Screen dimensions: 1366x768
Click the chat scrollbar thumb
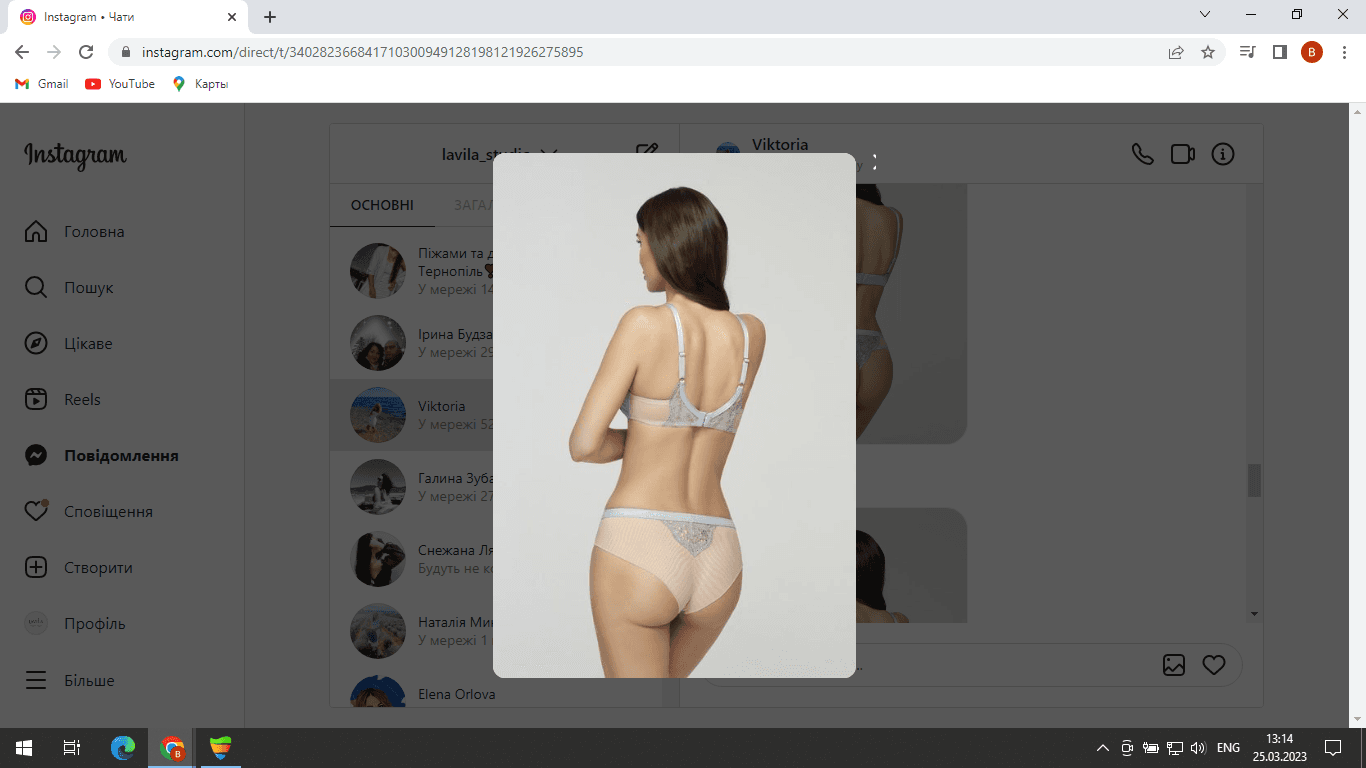click(x=1254, y=480)
